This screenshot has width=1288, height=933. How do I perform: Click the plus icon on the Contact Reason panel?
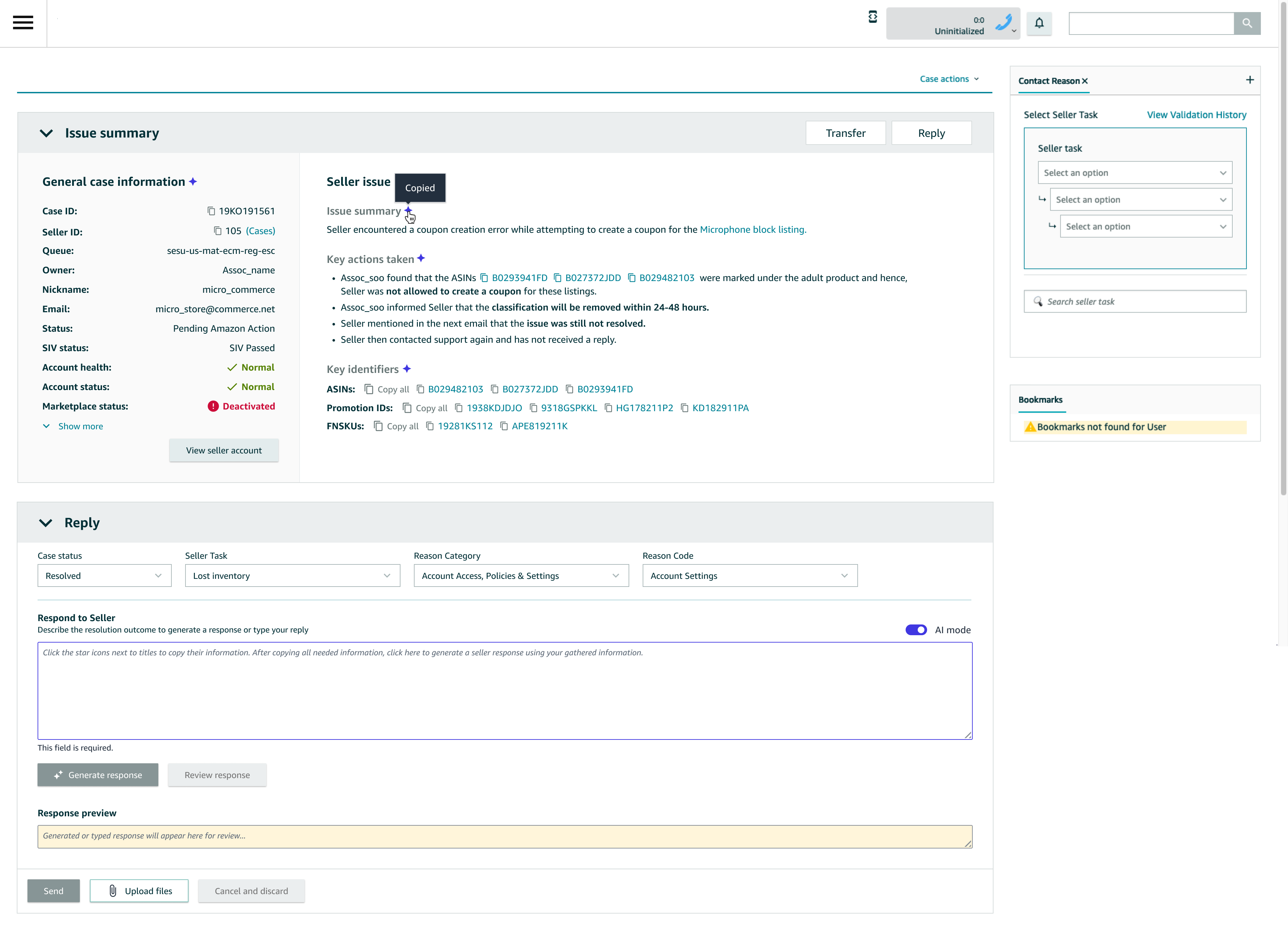click(1249, 79)
